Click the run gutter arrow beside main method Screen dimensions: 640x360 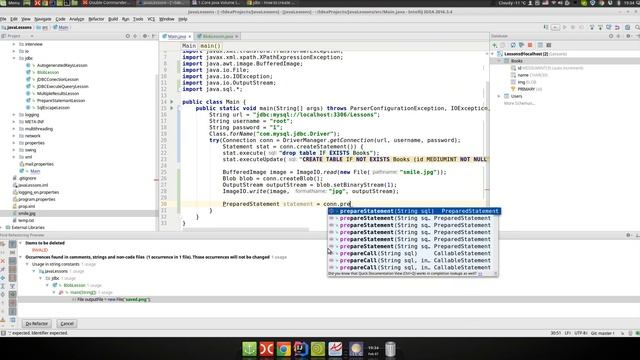[x=172, y=108]
